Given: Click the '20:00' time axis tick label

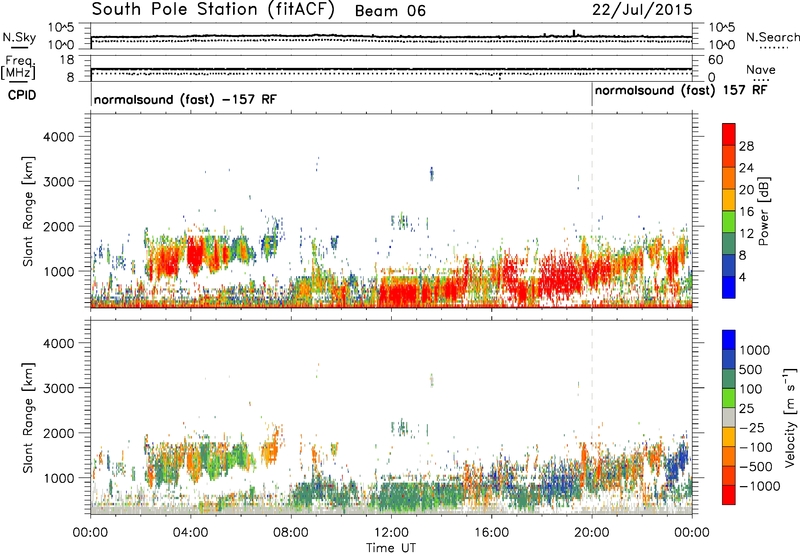Looking at the screenshot, I should pyautogui.click(x=592, y=533).
